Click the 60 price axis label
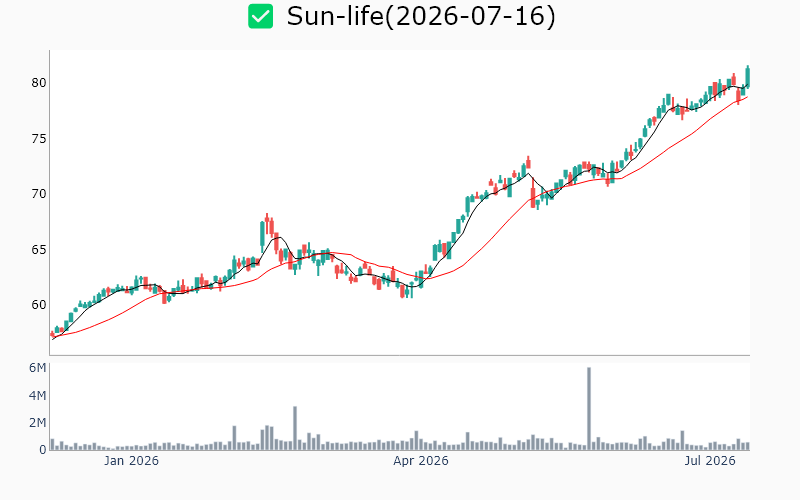This screenshot has width=800, height=500. [39, 305]
